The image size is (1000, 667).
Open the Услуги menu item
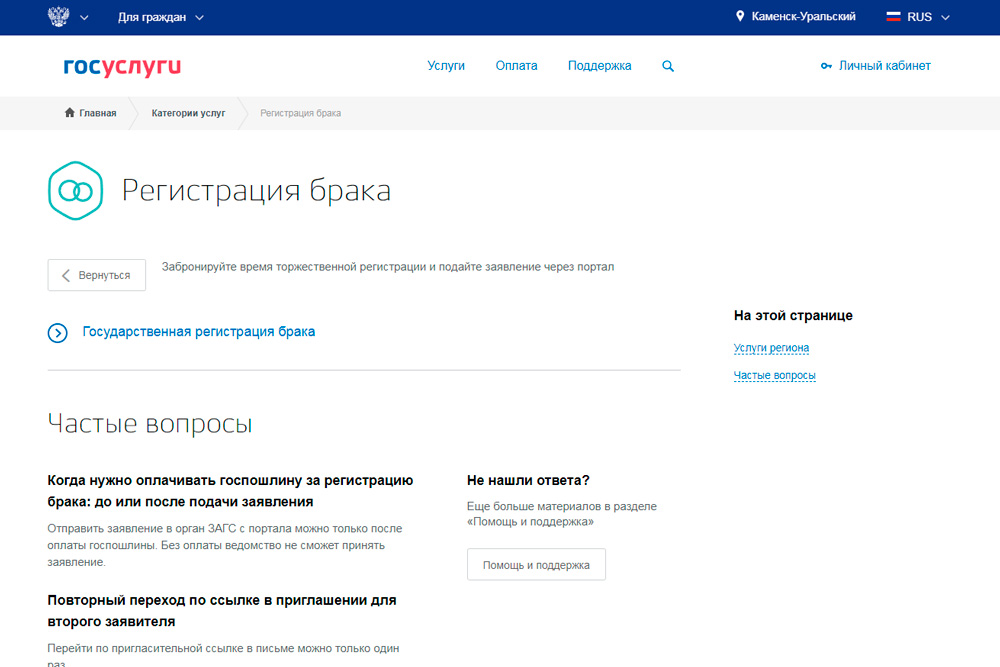[x=446, y=65]
